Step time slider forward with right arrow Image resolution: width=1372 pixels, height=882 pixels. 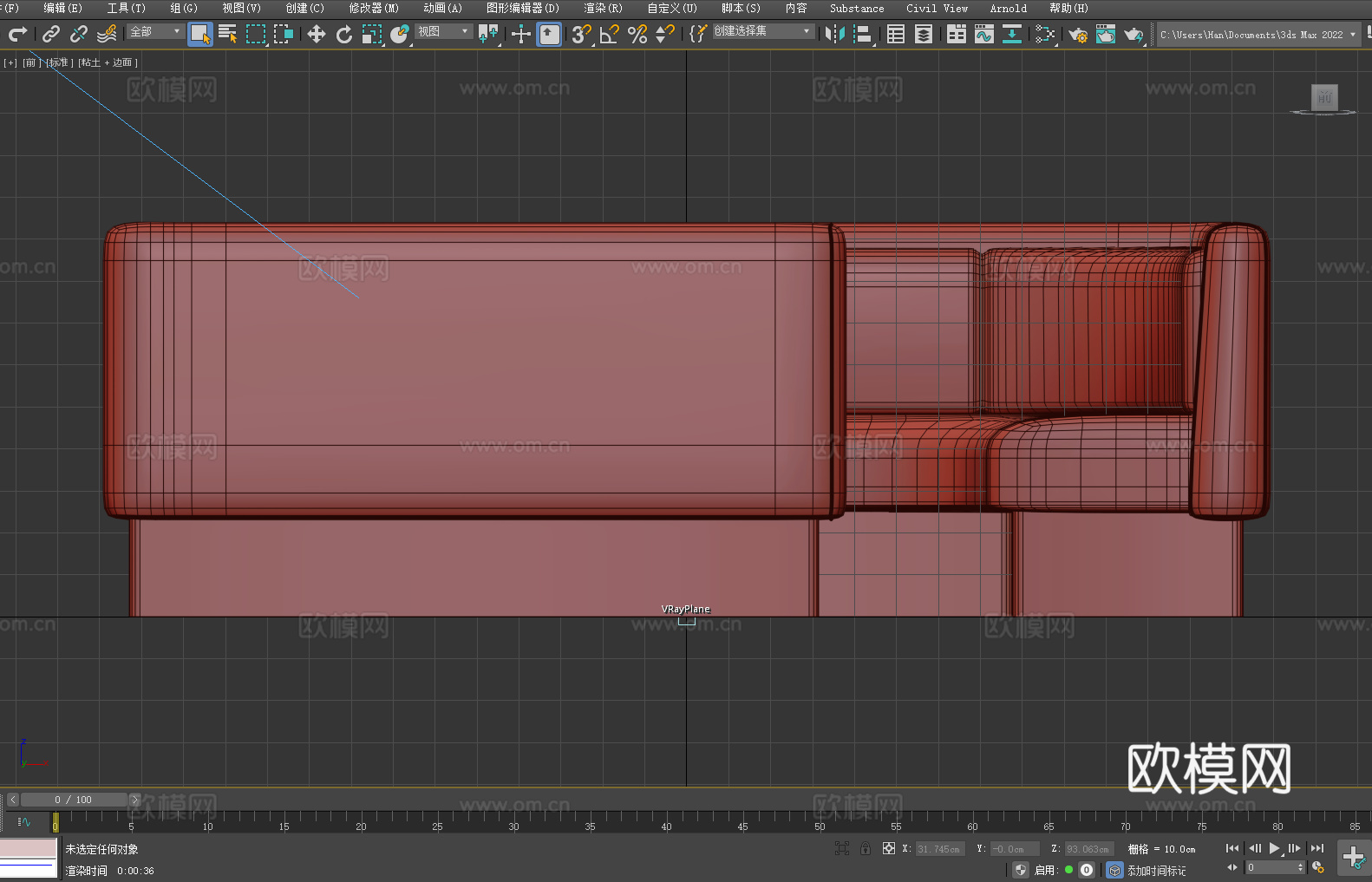pyautogui.click(x=134, y=800)
